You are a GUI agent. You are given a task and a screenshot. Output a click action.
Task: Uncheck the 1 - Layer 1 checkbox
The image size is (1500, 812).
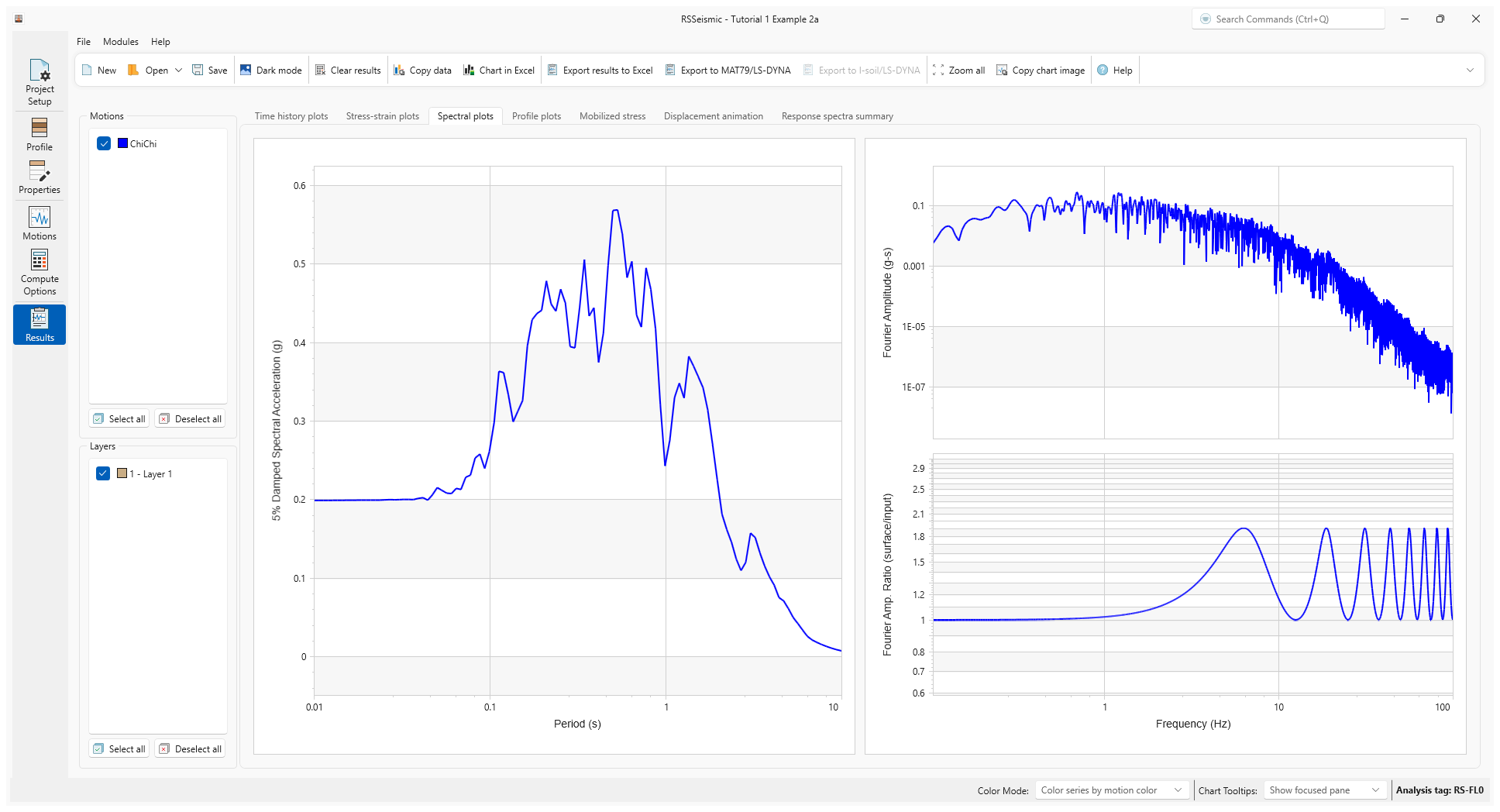click(103, 473)
